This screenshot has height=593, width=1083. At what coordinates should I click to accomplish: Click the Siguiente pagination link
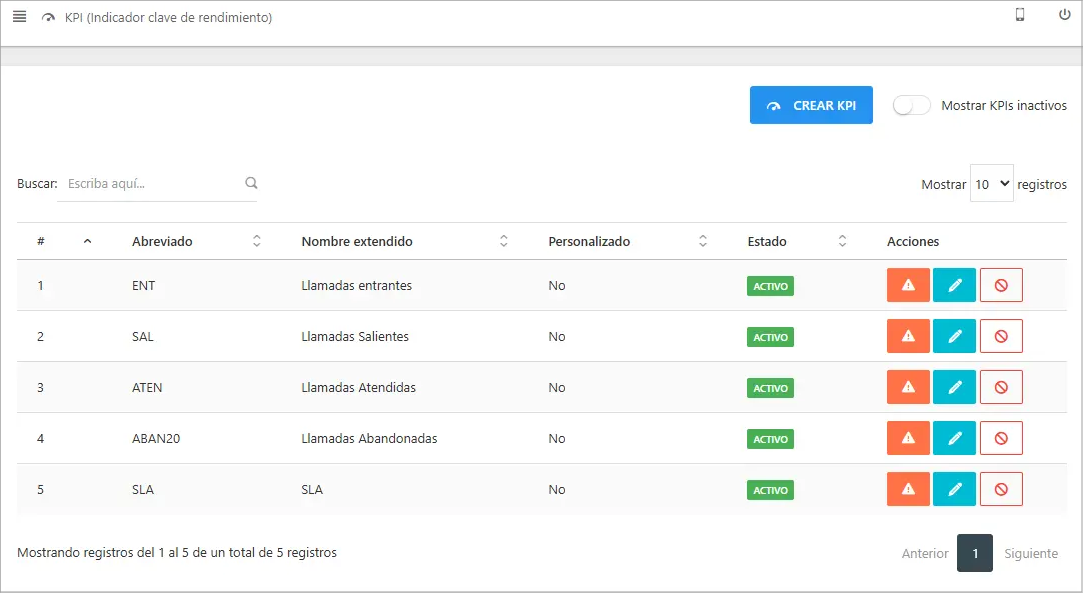coord(1031,553)
